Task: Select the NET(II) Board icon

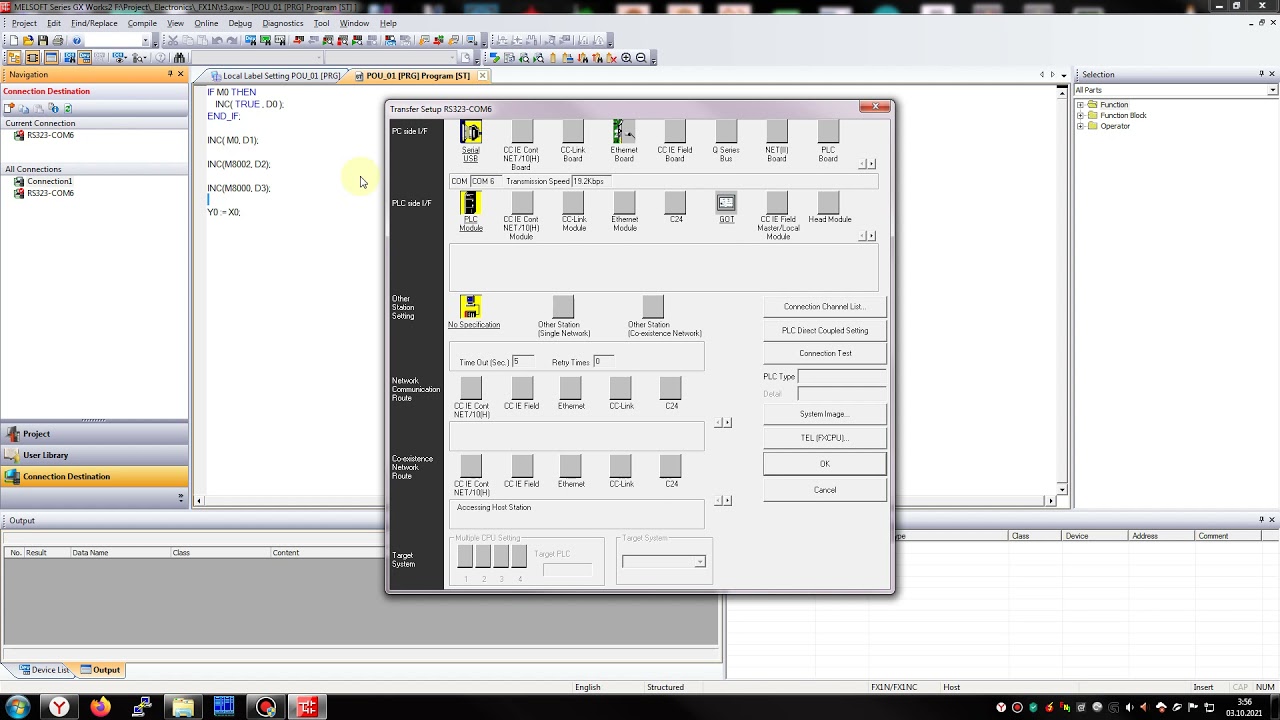Action: [x=777, y=132]
